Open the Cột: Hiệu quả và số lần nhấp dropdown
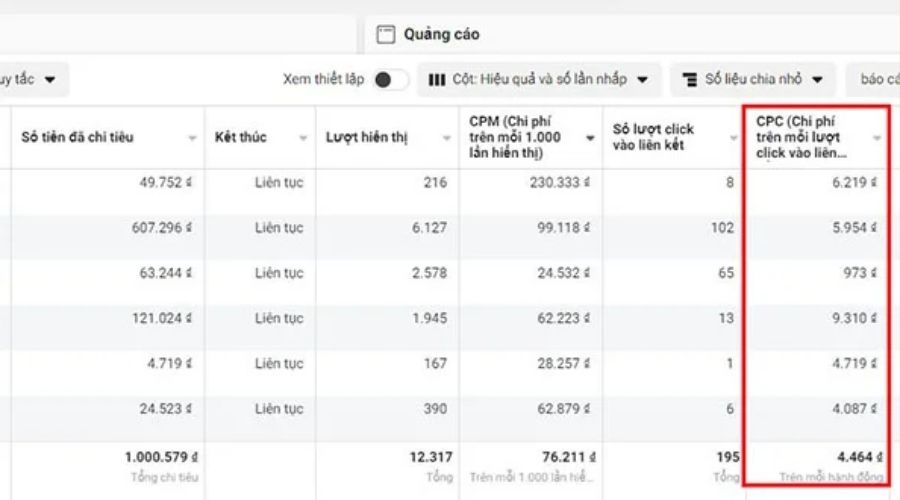This screenshot has width=900, height=500. (538, 80)
